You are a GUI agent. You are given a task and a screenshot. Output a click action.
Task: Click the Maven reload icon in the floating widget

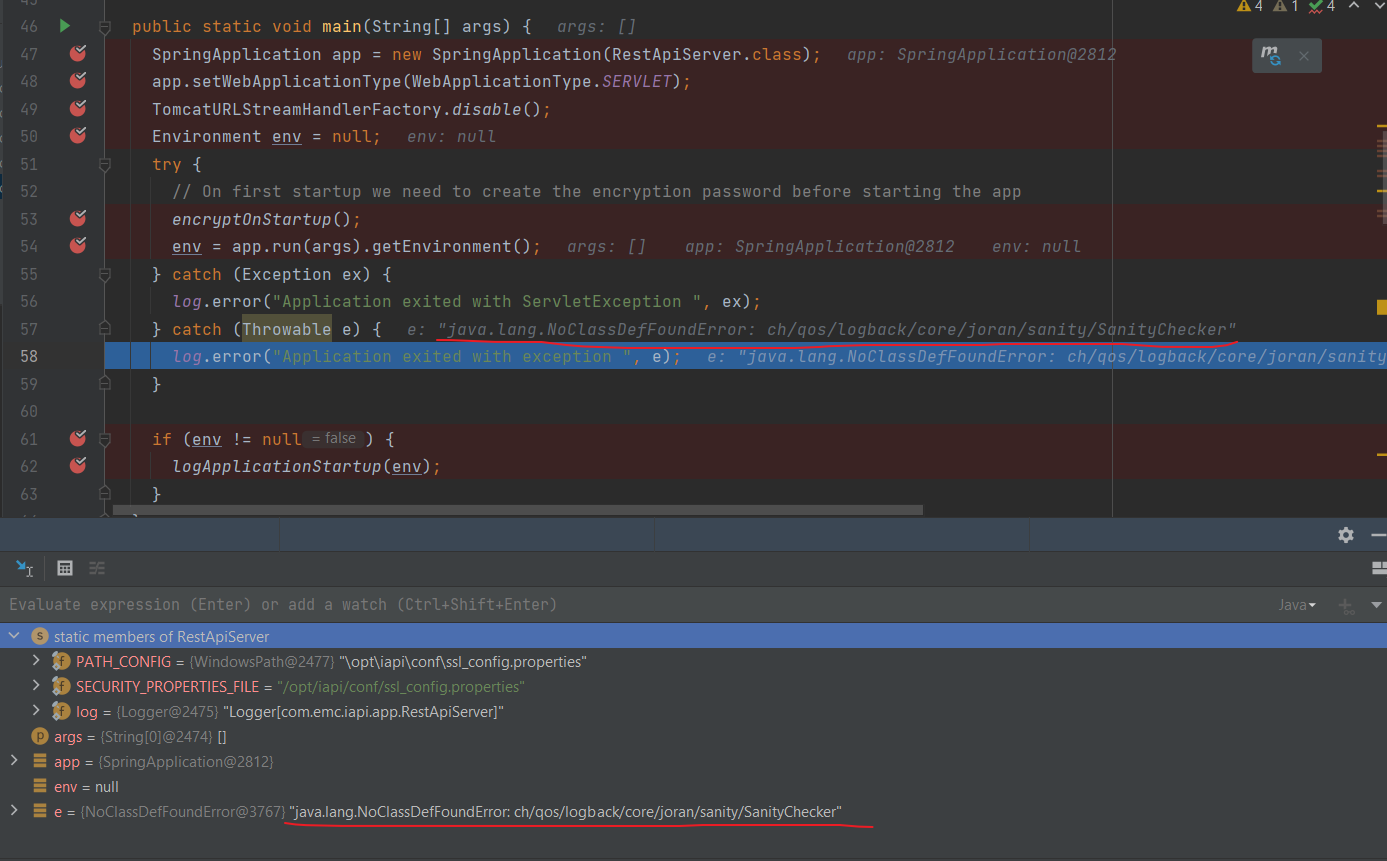coord(1270,55)
